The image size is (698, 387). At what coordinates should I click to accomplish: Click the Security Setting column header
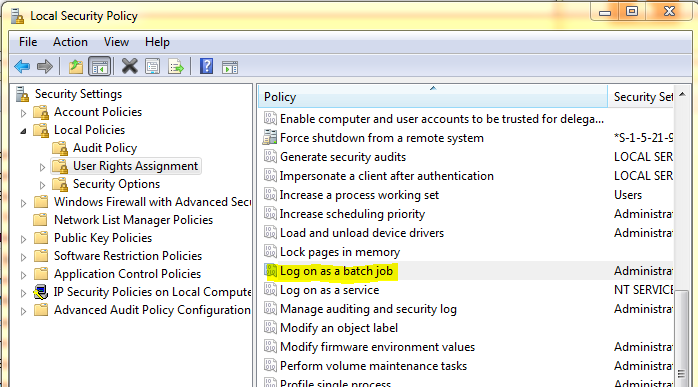[x=641, y=97]
